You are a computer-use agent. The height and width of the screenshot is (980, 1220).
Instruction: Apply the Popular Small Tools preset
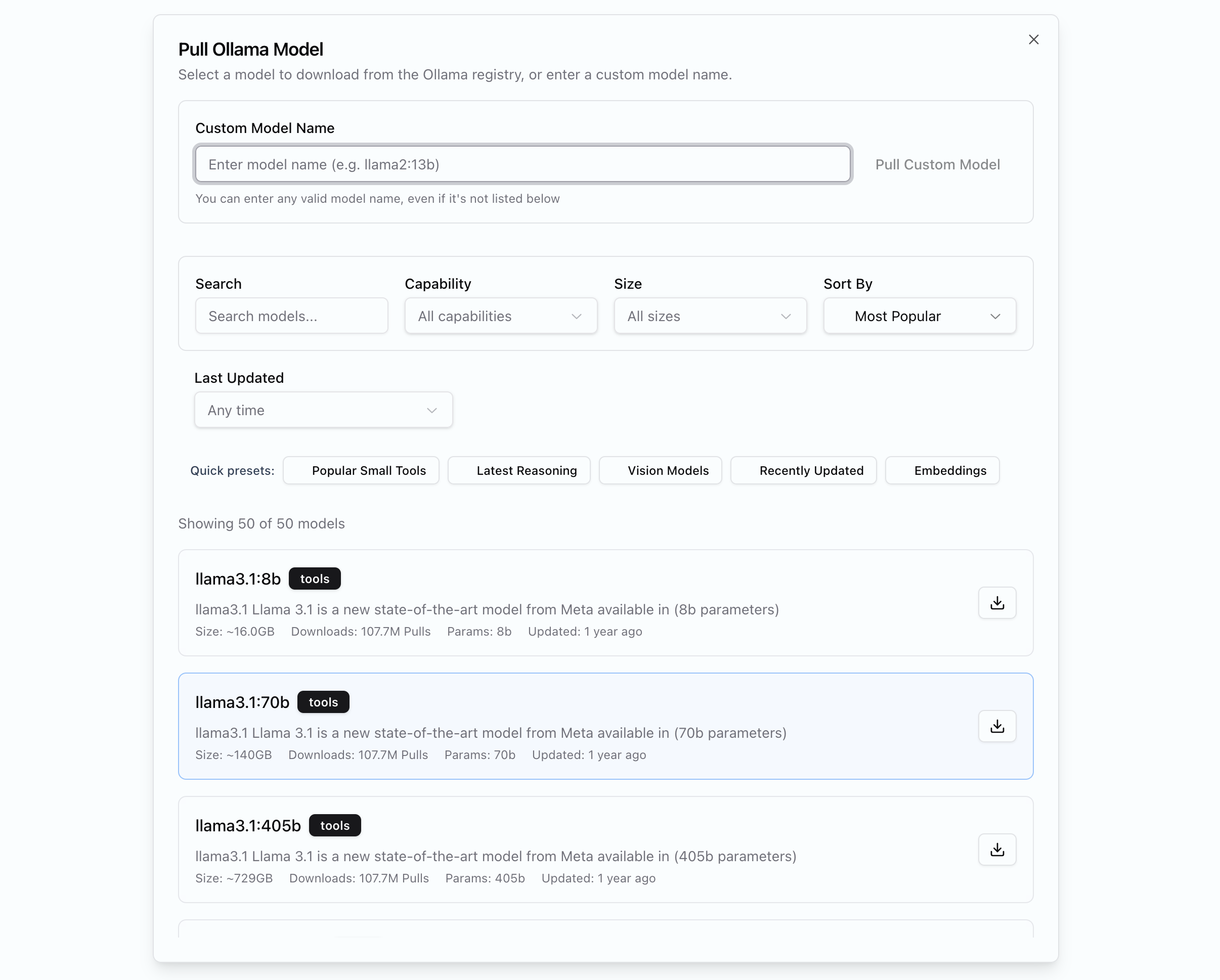pyautogui.click(x=361, y=470)
